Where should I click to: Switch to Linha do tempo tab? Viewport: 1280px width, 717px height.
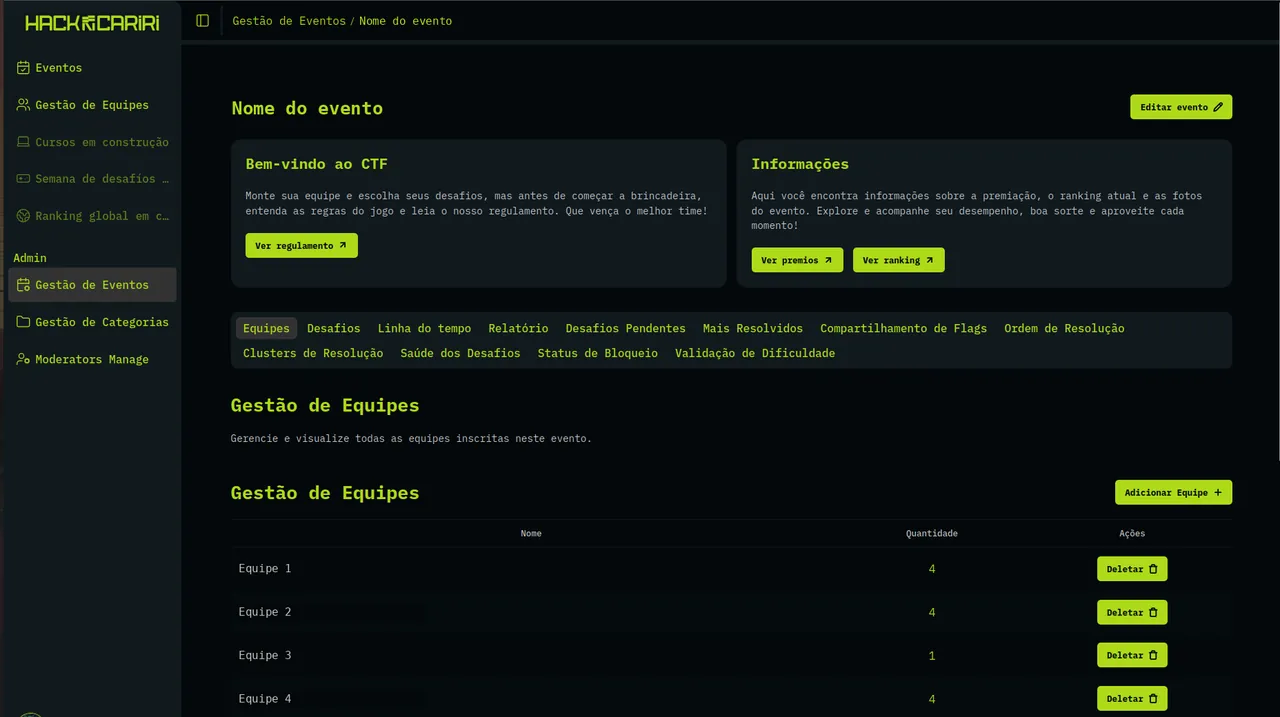424,328
